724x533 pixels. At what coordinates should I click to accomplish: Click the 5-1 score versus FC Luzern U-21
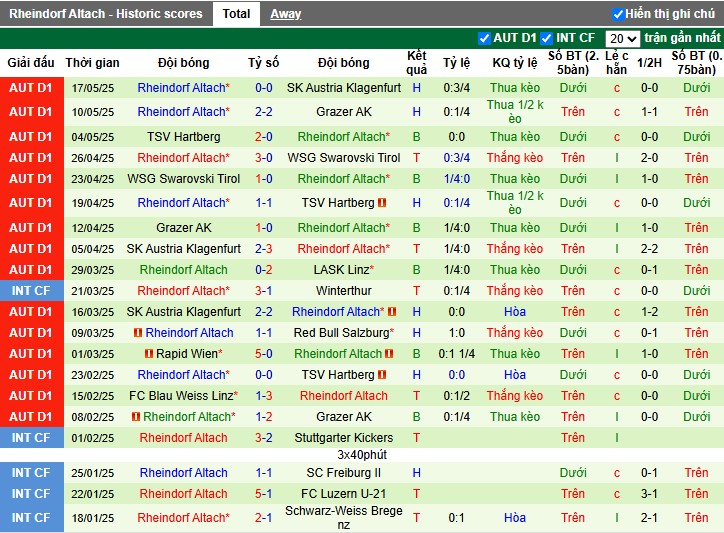pos(264,494)
